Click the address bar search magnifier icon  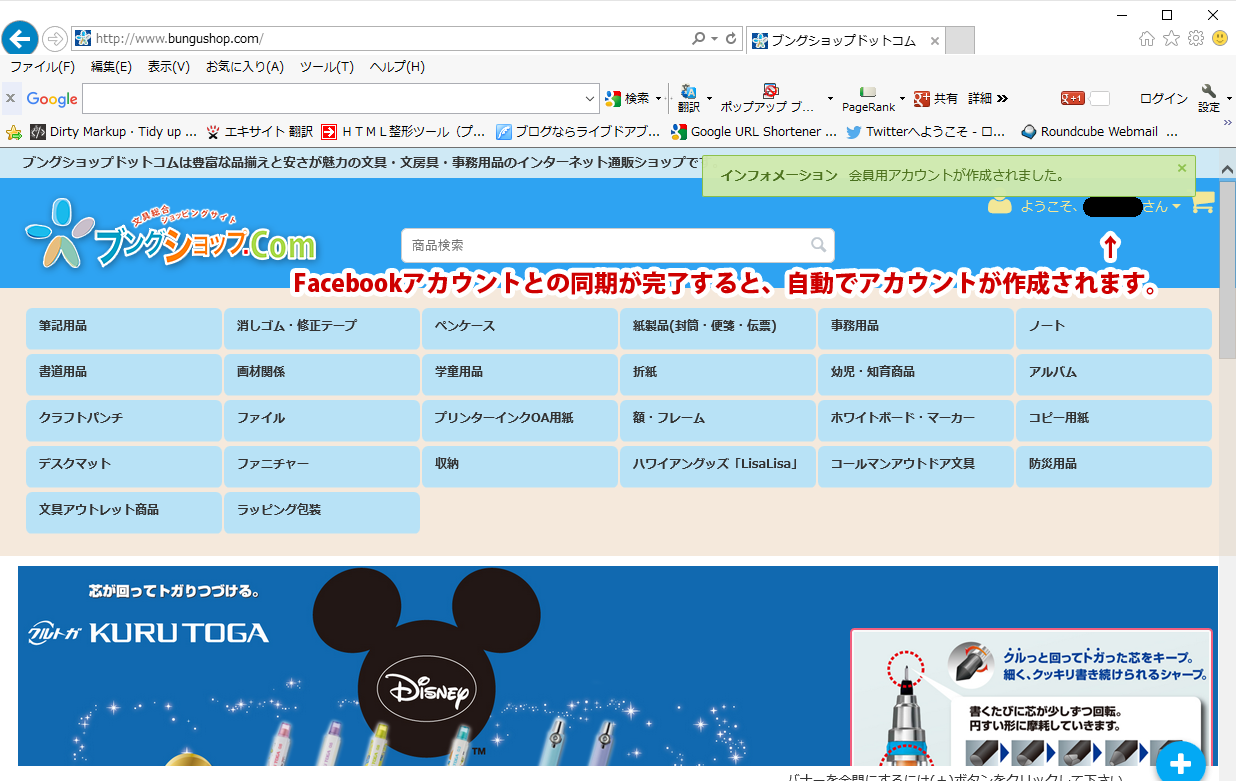click(x=698, y=39)
